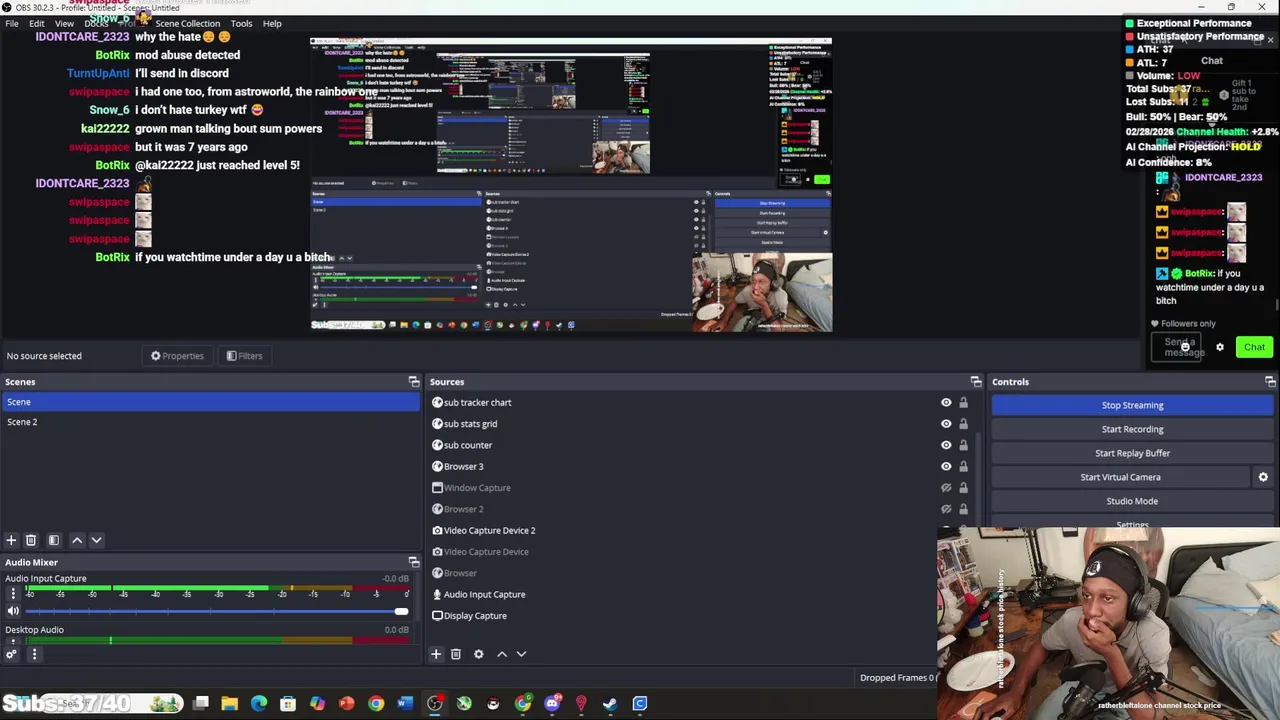Enable Studio Mode
This screenshot has width=1280, height=720.
pos(1132,501)
